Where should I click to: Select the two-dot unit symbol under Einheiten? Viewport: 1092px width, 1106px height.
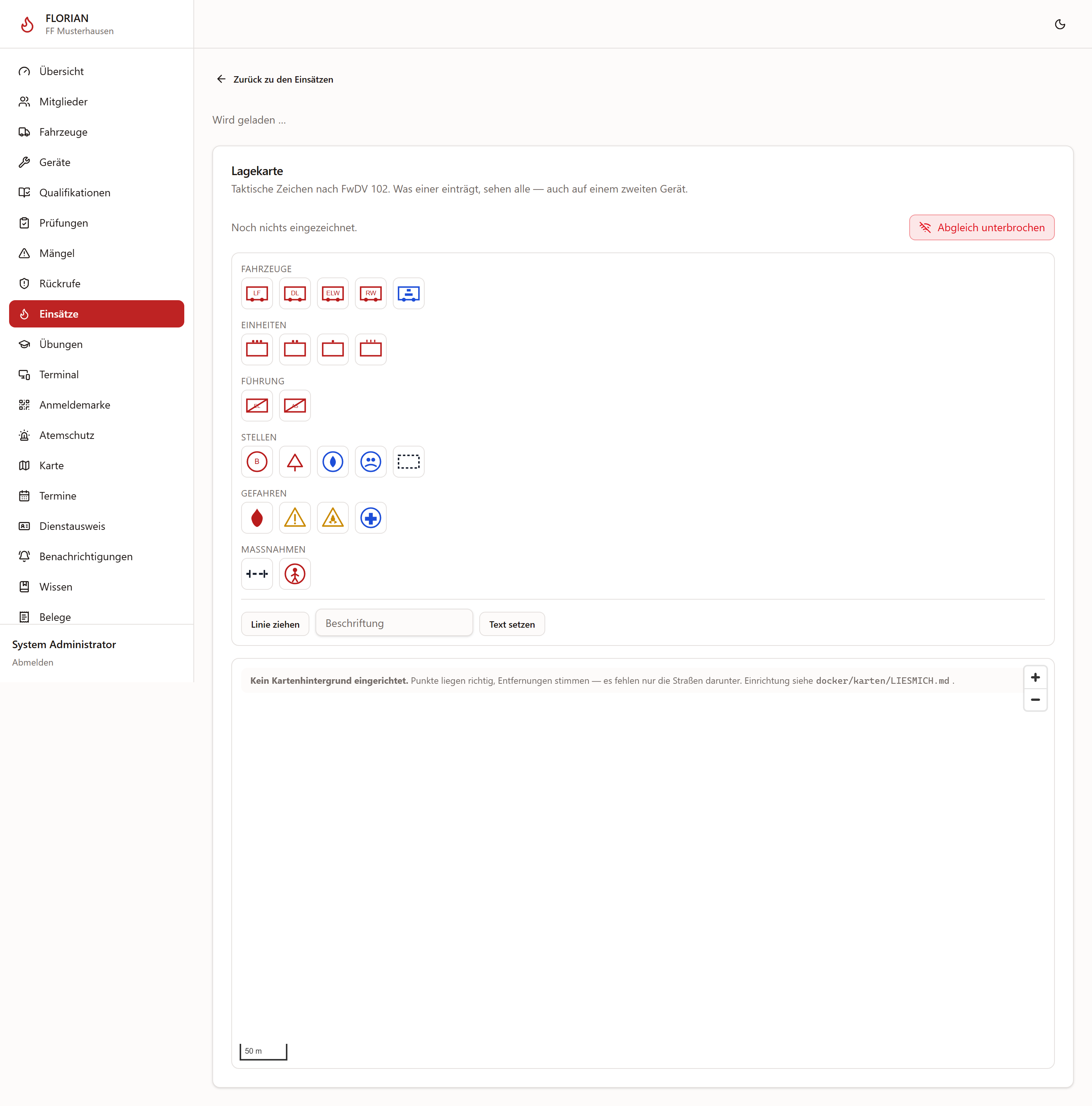294,350
